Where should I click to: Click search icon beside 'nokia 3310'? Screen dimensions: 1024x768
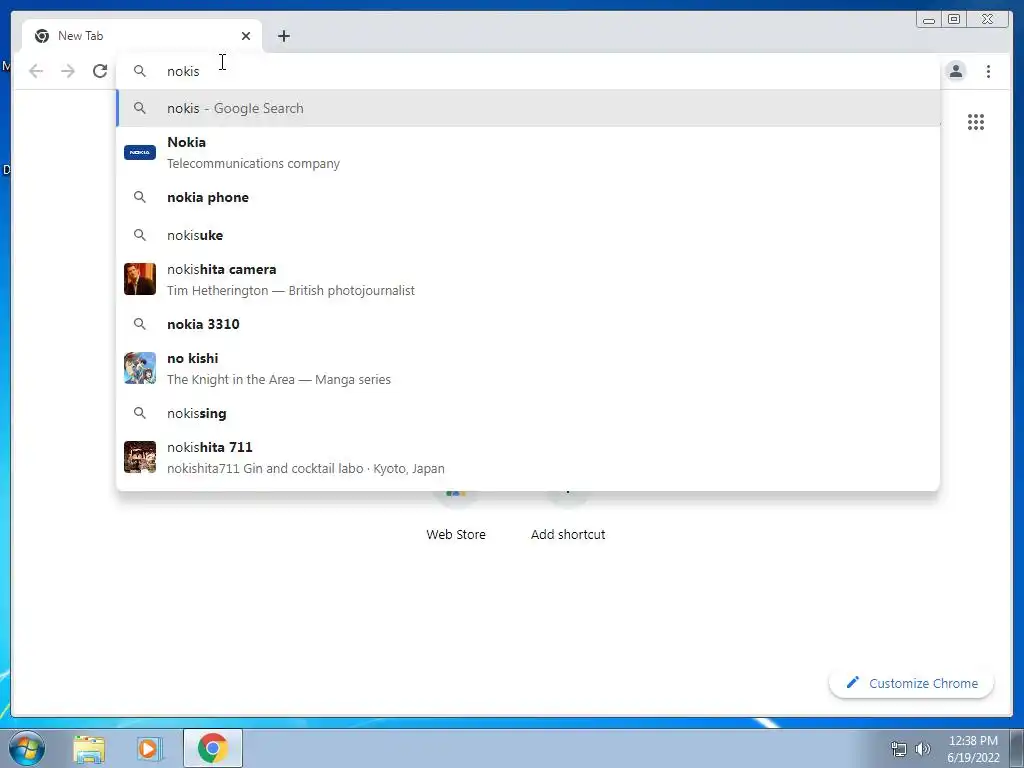coord(140,323)
